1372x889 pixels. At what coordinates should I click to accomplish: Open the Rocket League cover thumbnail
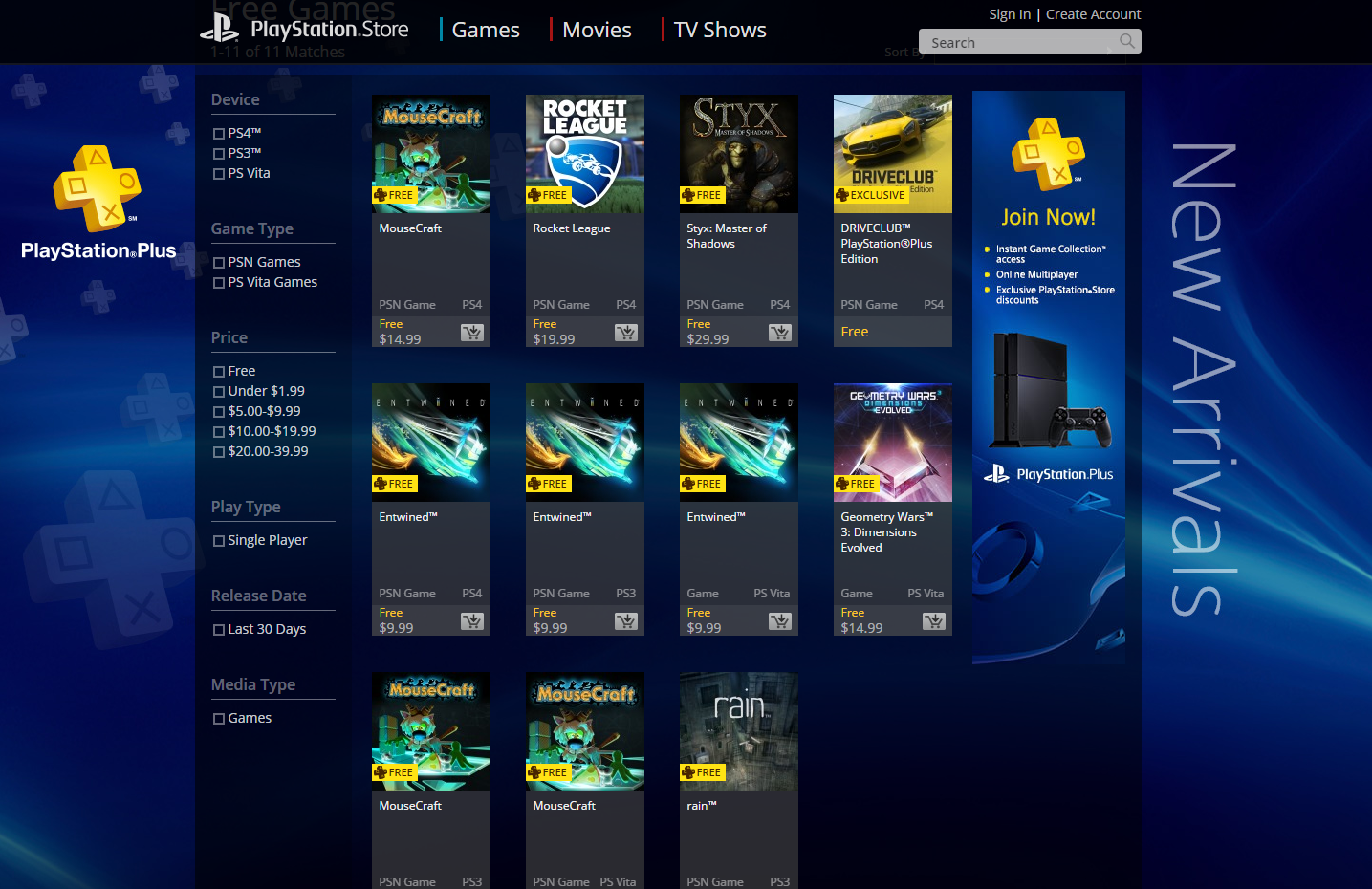(x=585, y=154)
